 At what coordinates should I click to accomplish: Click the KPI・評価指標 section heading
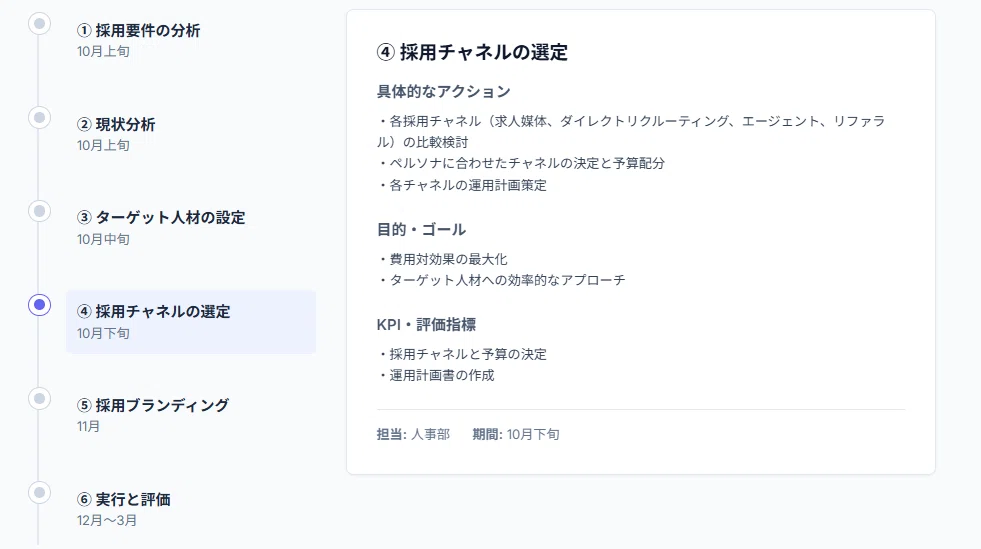point(426,325)
